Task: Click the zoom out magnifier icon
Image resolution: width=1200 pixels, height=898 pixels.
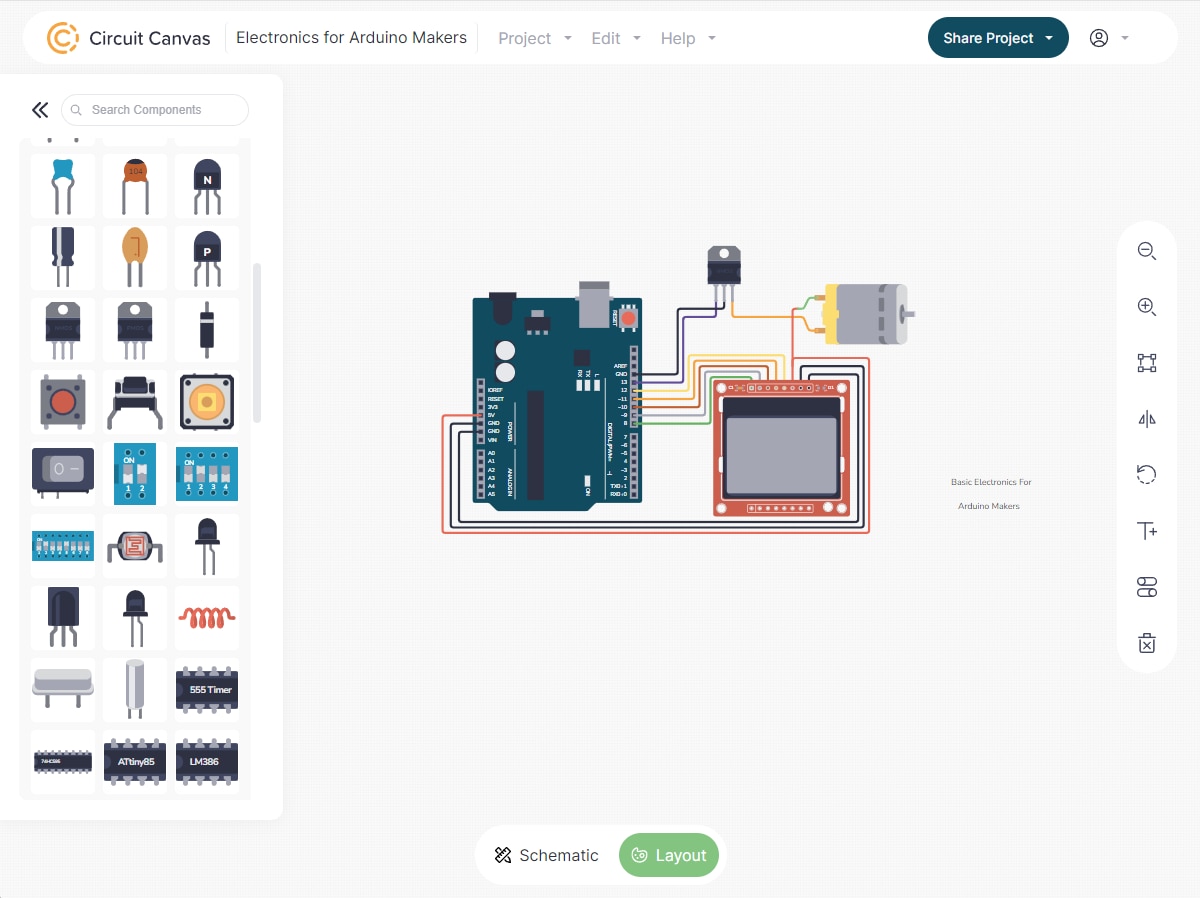Action: click(1146, 251)
